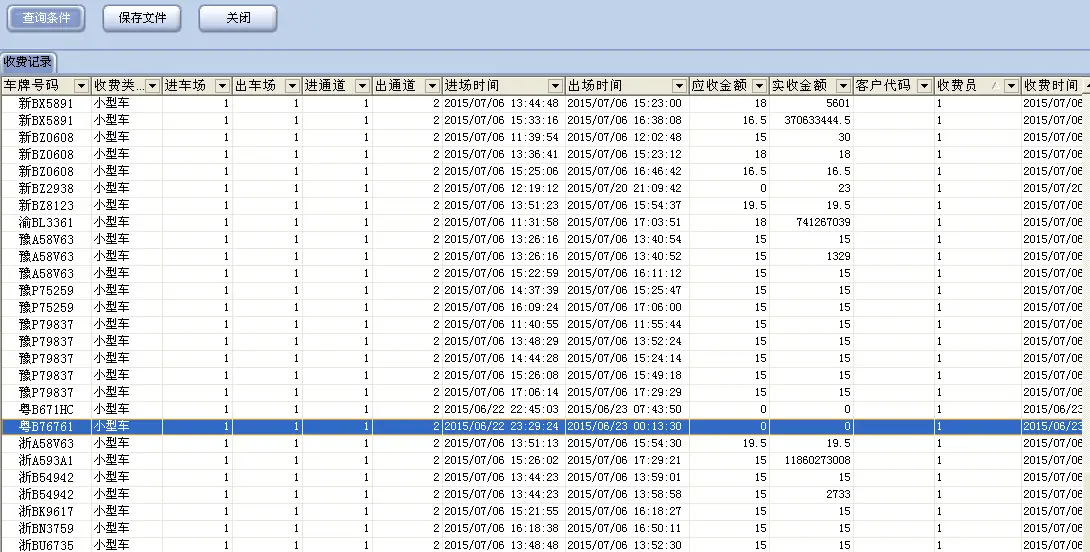
Task: Open the 出通道 column filter dropdown
Action: click(432, 86)
